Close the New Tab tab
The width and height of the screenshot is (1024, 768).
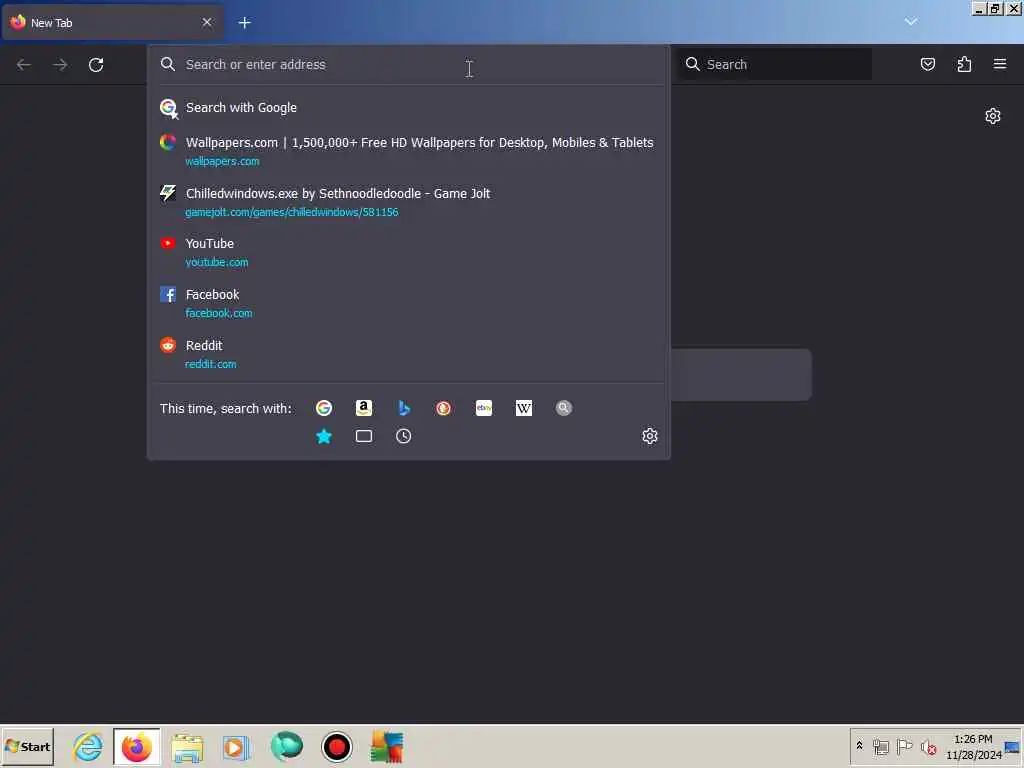pyautogui.click(x=207, y=23)
